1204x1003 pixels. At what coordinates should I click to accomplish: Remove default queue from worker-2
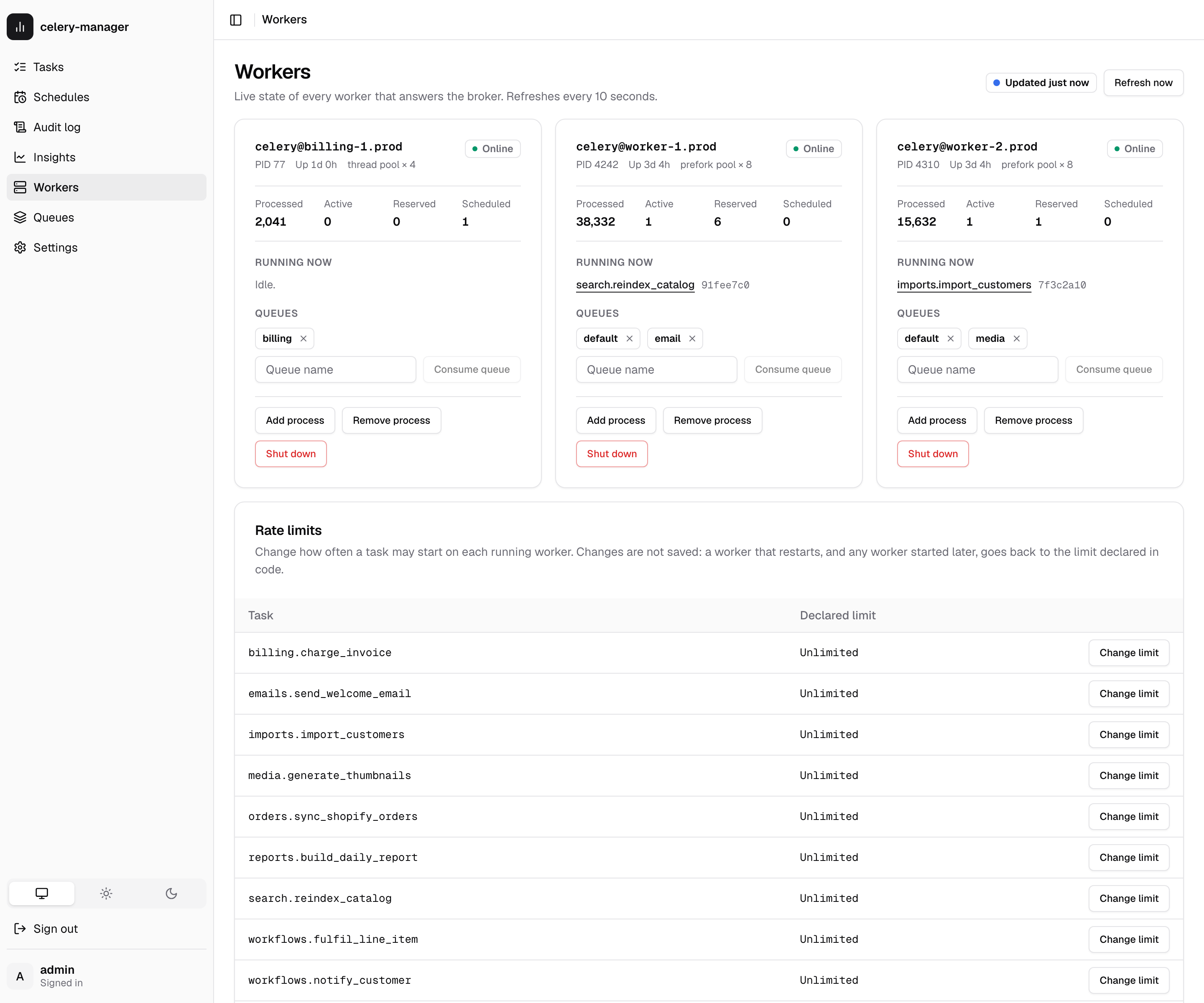[951, 339]
